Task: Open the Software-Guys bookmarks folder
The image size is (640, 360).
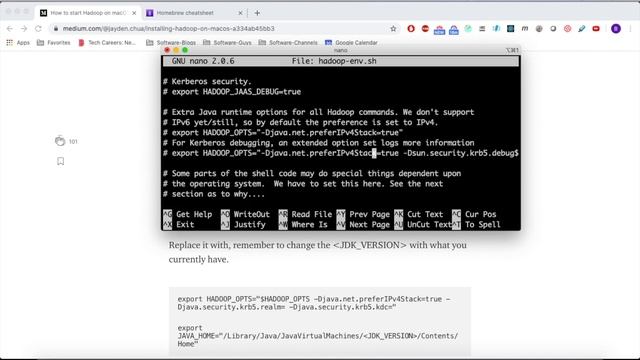Action: coord(227,42)
